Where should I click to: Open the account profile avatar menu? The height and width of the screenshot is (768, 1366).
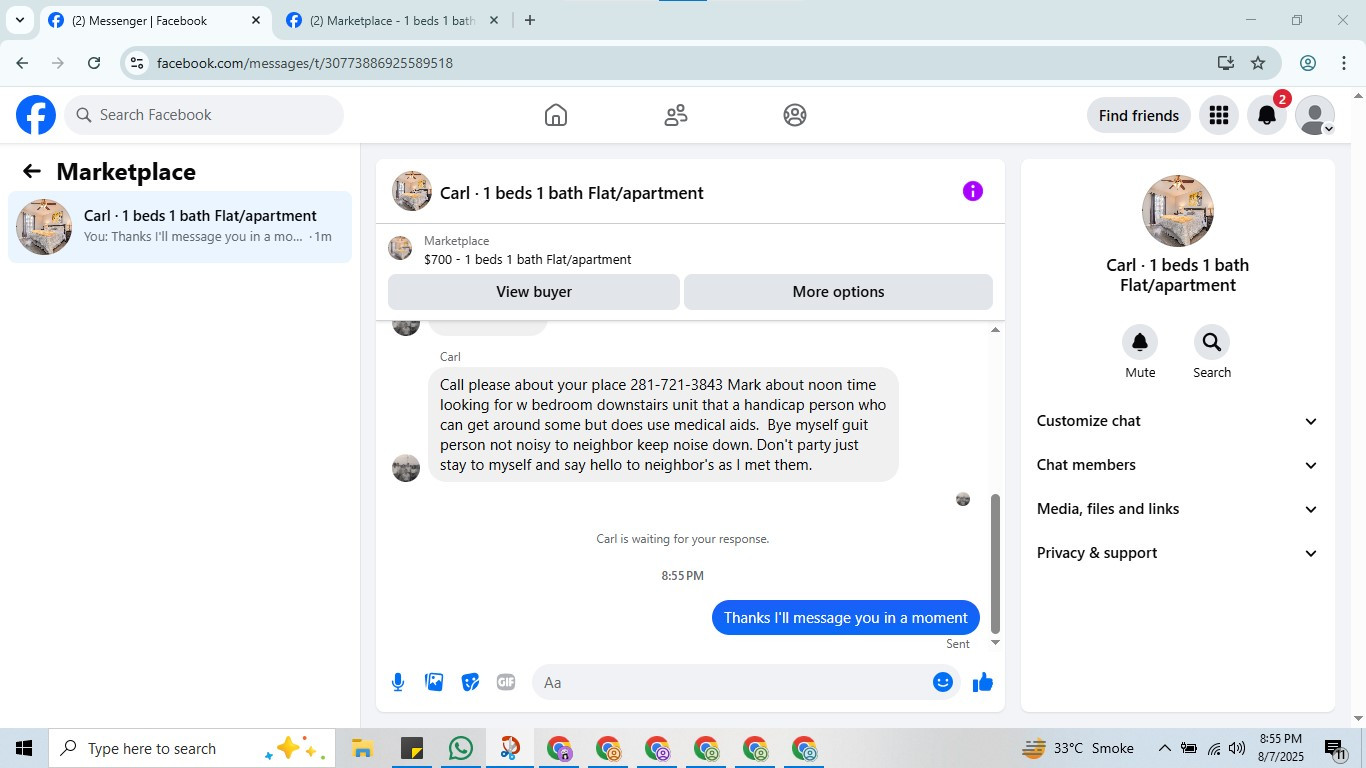coord(1315,115)
